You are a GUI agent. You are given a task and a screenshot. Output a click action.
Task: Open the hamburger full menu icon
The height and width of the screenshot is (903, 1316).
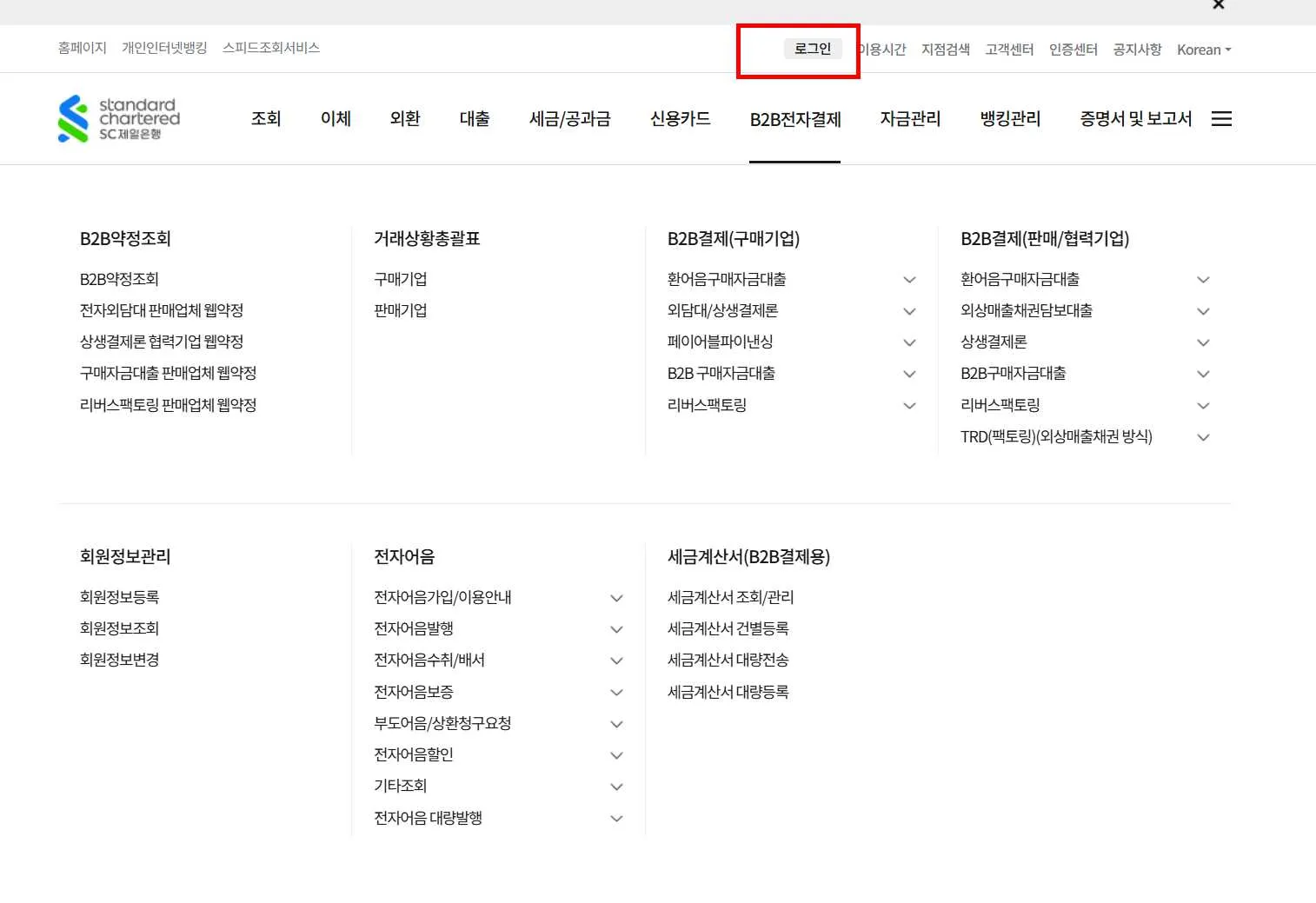tap(1221, 119)
